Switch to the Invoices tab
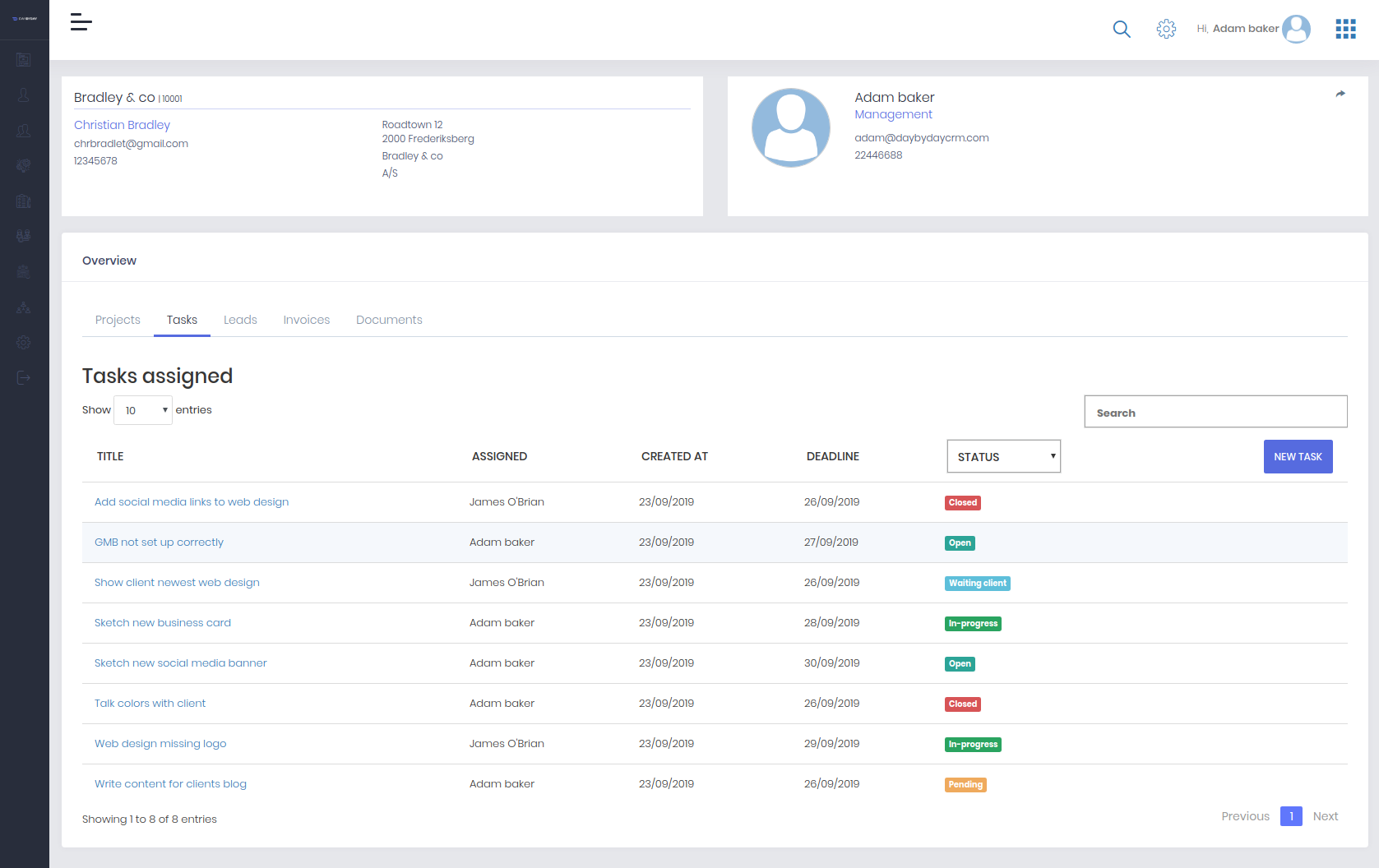Image resolution: width=1379 pixels, height=868 pixels. (x=306, y=320)
